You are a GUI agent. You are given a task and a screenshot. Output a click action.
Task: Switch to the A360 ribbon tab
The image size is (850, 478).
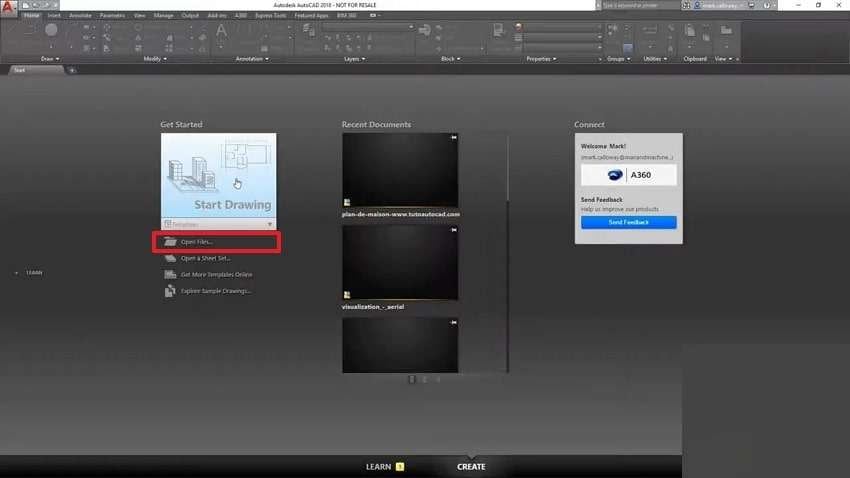241,15
